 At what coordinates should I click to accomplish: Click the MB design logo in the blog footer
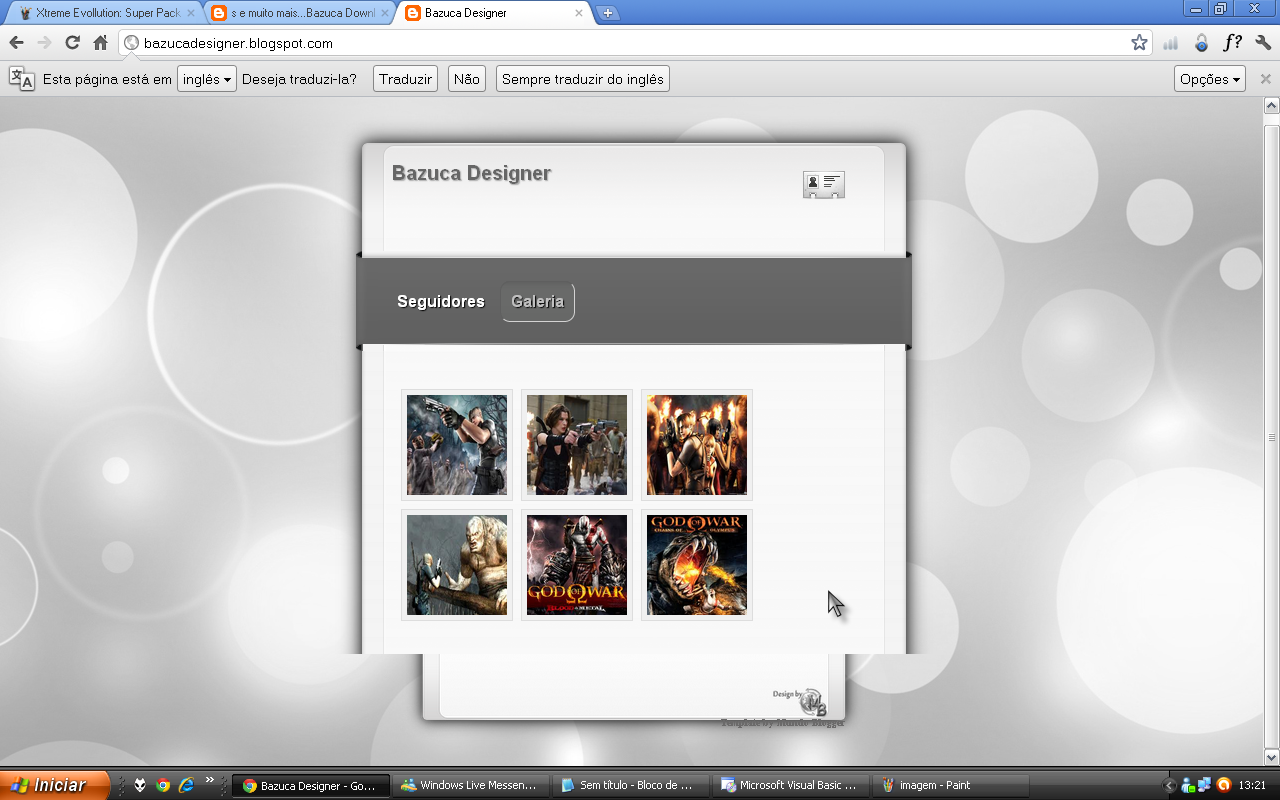[811, 702]
